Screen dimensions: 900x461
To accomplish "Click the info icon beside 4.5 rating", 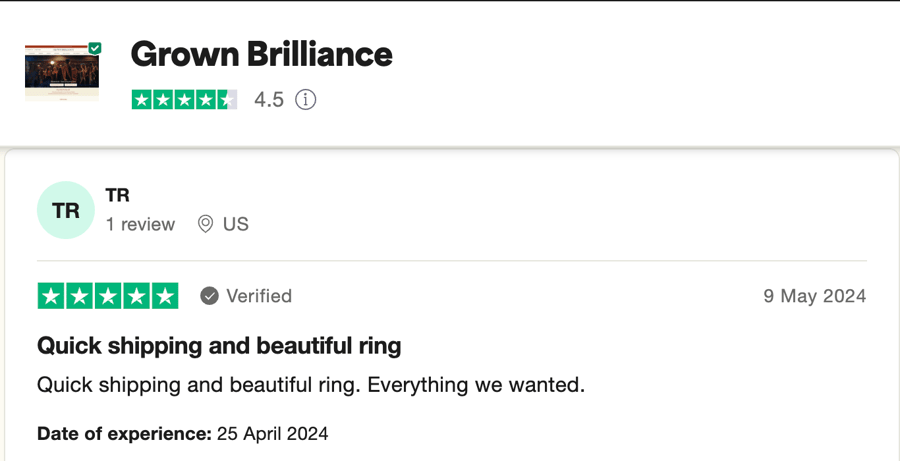I will [305, 100].
